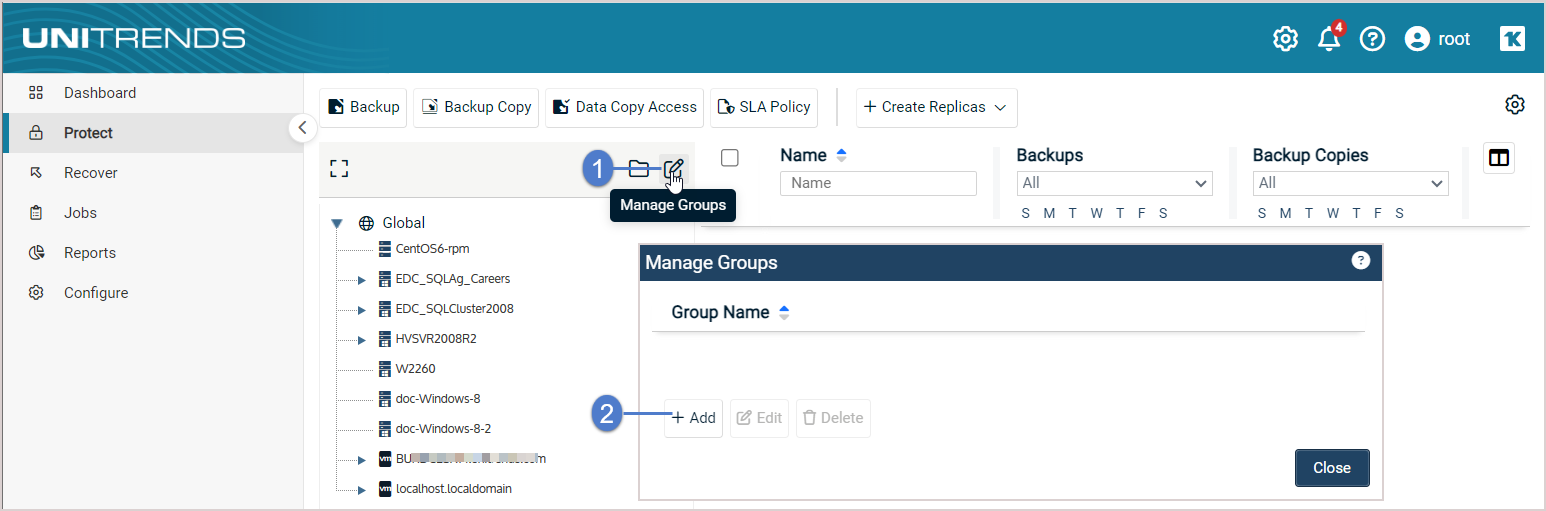The height and width of the screenshot is (511, 1546).
Task: Click localhost.localdomain VMware icon
Action: coord(385,489)
